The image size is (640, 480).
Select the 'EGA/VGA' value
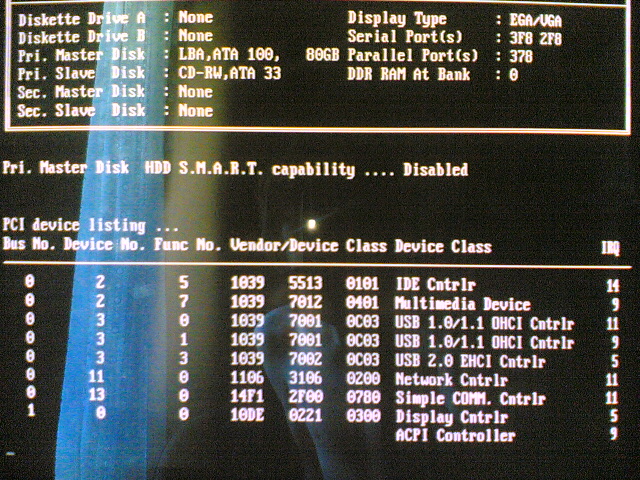coord(536,20)
